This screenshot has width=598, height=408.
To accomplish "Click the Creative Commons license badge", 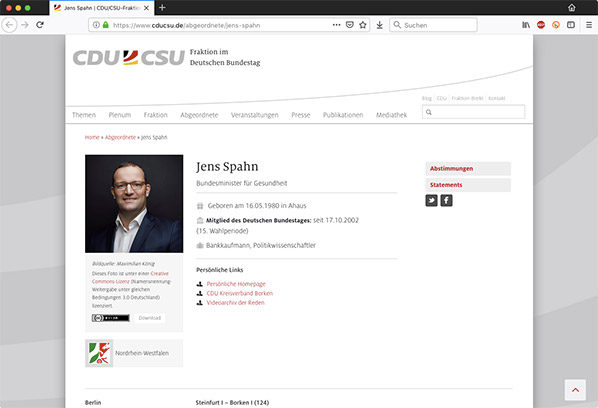I will 111,318.
